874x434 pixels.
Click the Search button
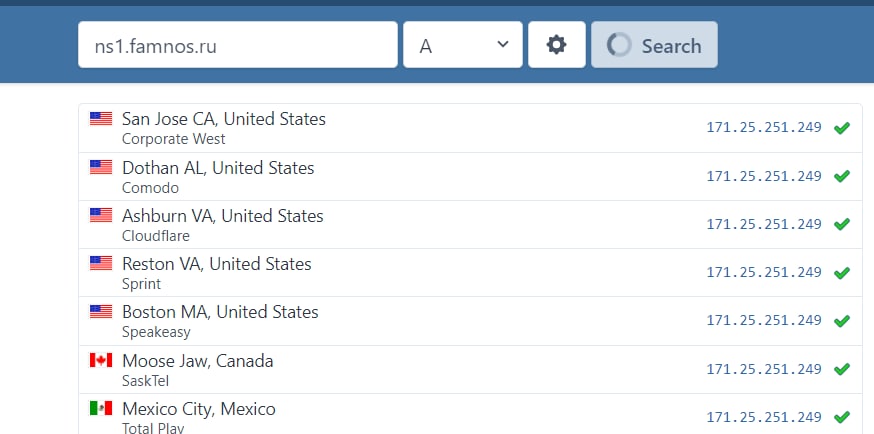click(654, 45)
